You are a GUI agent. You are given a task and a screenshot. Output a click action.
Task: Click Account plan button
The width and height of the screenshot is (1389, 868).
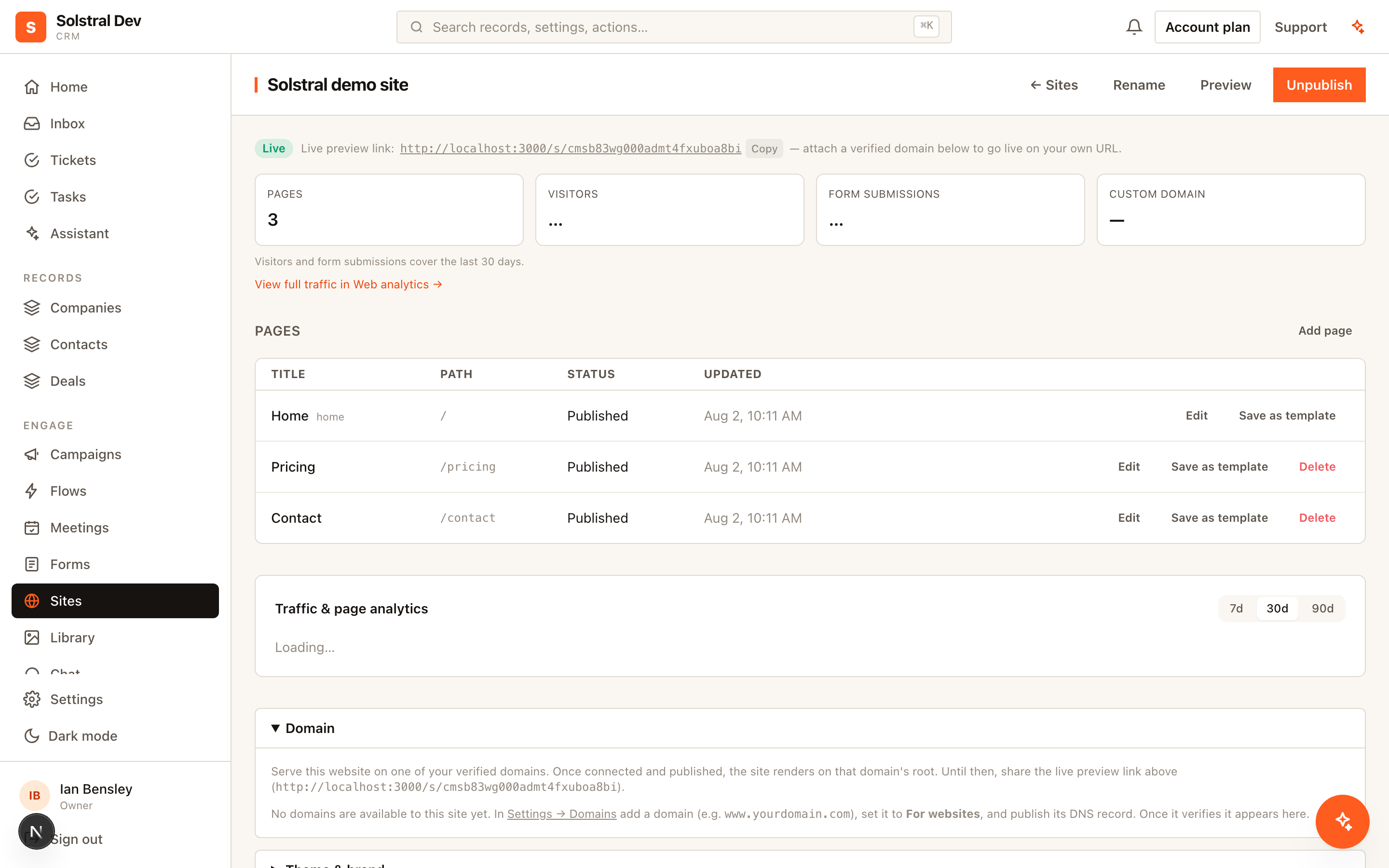coord(1207,27)
